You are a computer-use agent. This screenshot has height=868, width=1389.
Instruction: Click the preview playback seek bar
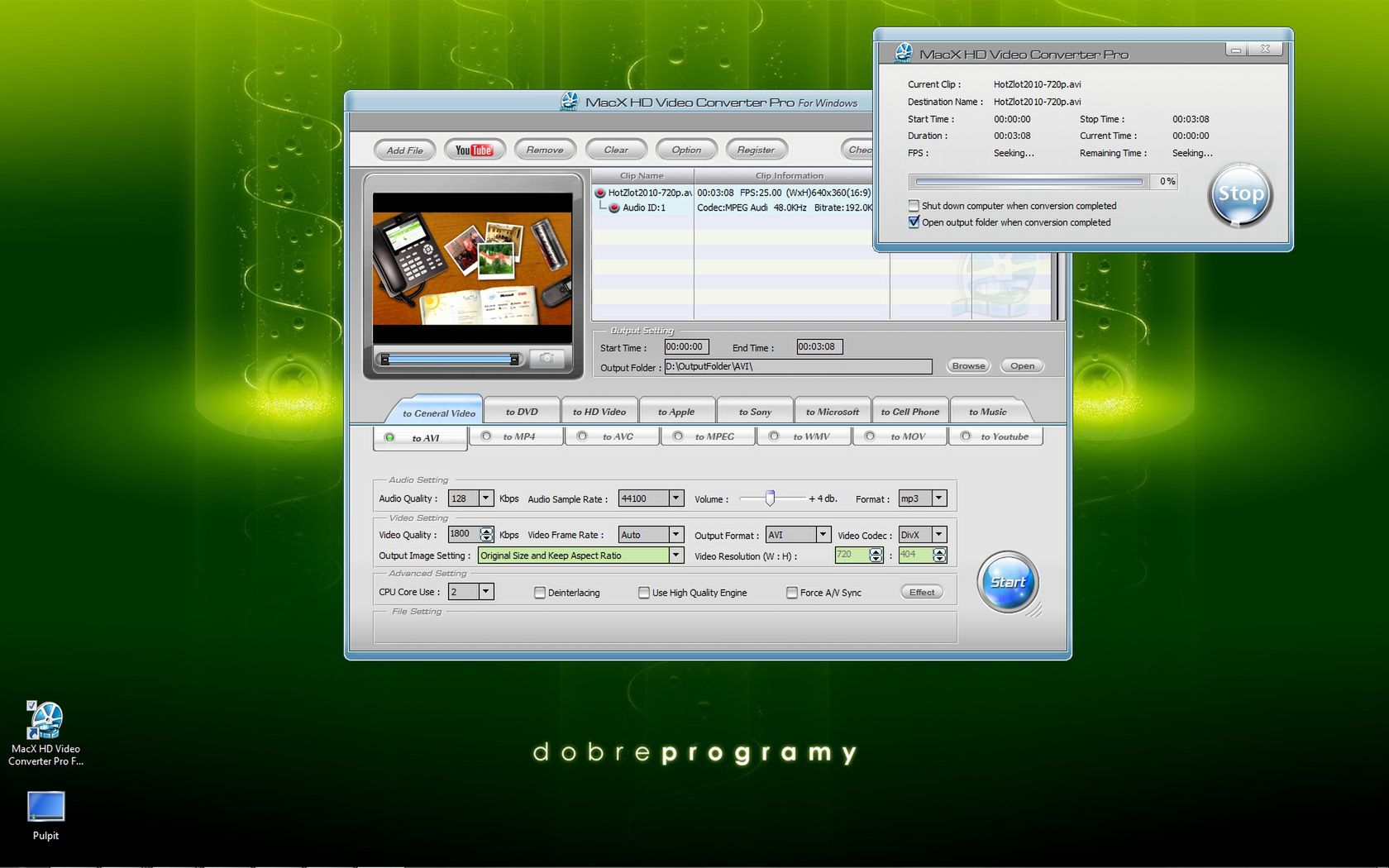pyautogui.click(x=449, y=359)
